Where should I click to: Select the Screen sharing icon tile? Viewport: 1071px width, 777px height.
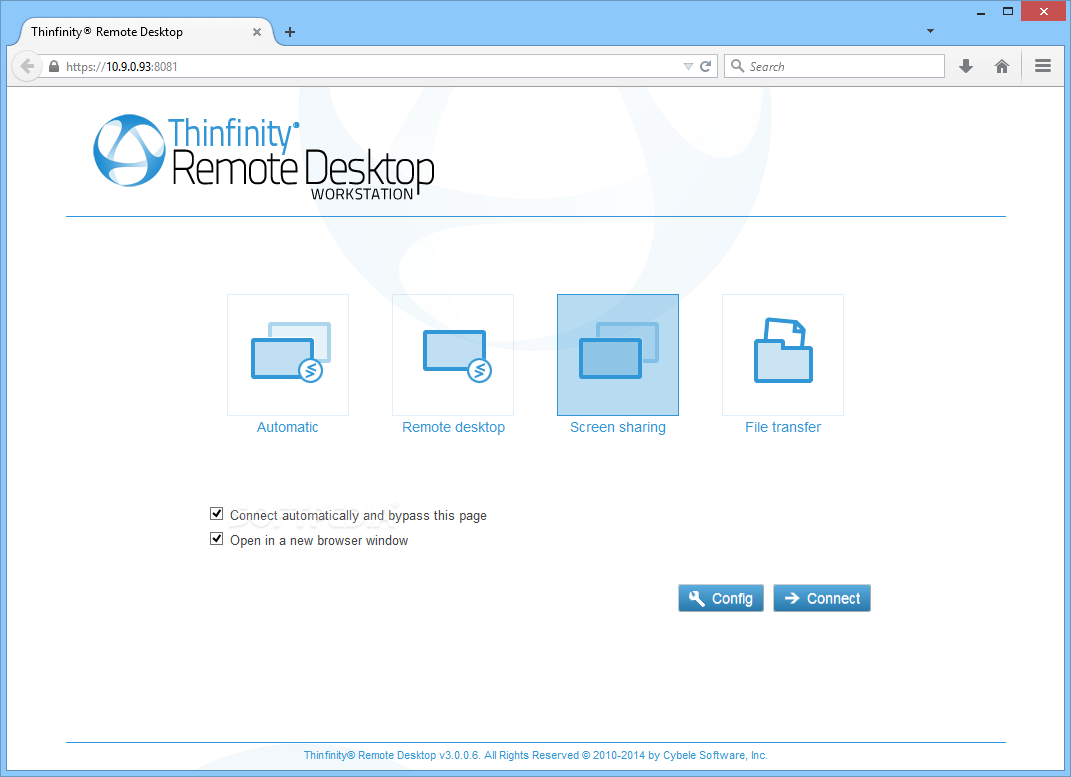coord(617,354)
